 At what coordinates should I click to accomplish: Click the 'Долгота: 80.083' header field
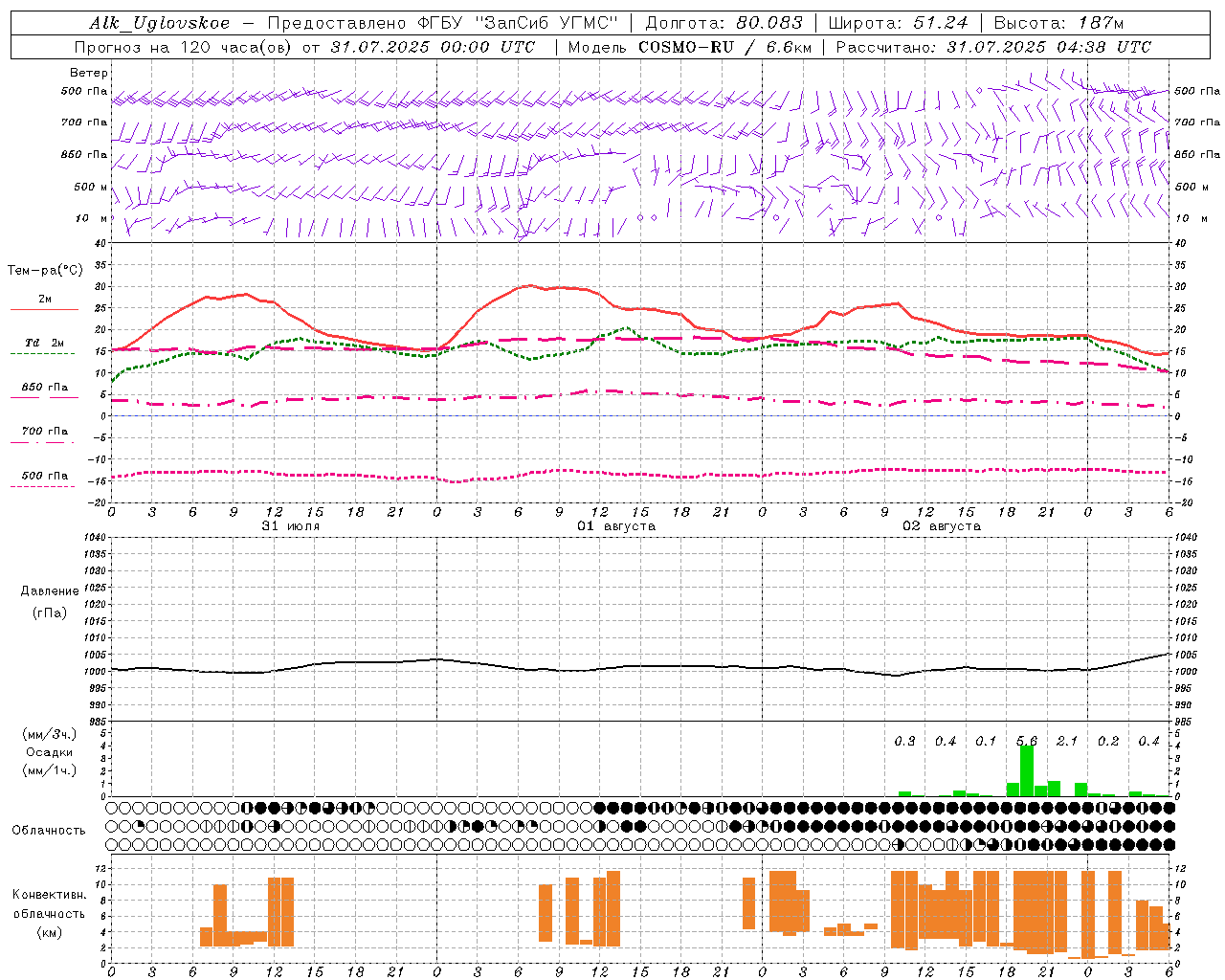coord(724,23)
